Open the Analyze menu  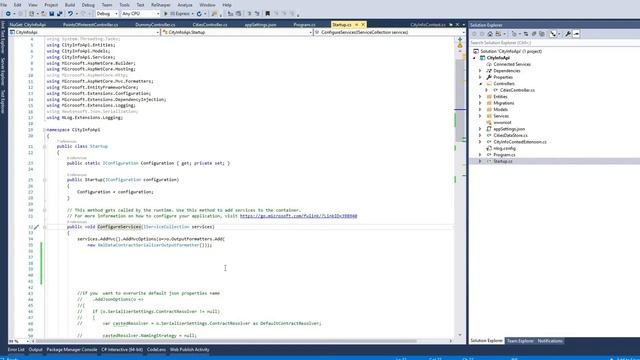click(185, 5)
